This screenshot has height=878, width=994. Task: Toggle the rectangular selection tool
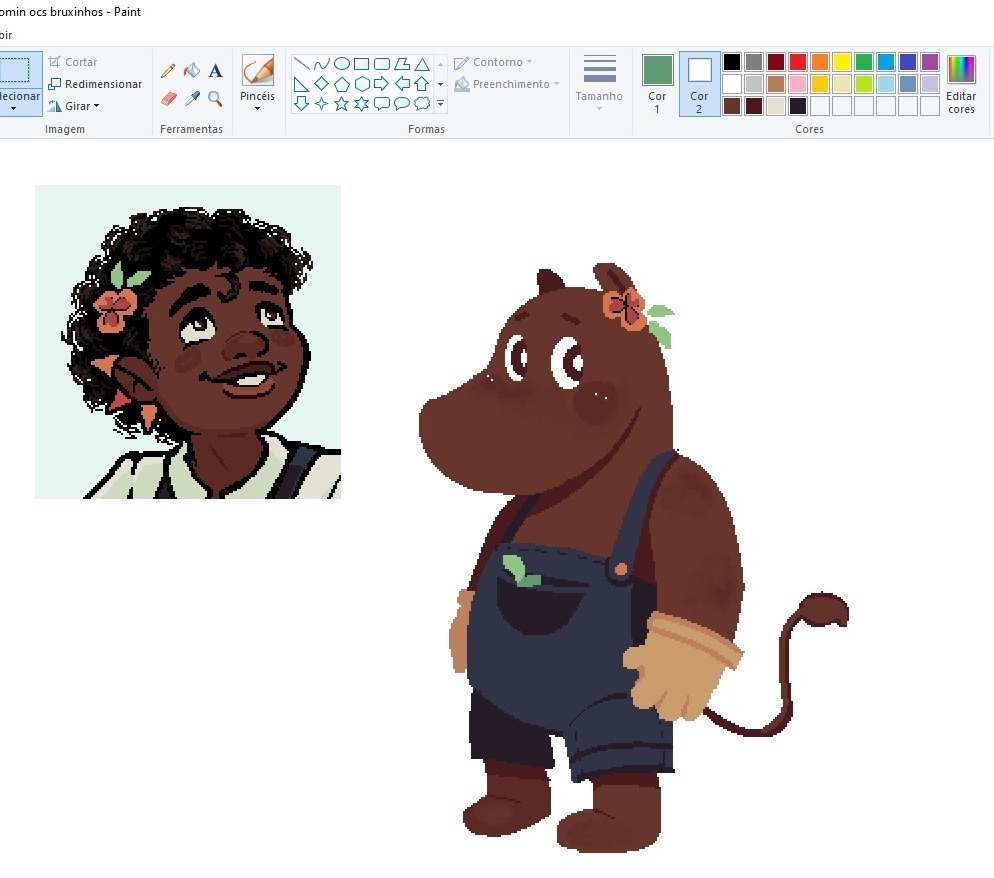[x=15, y=70]
